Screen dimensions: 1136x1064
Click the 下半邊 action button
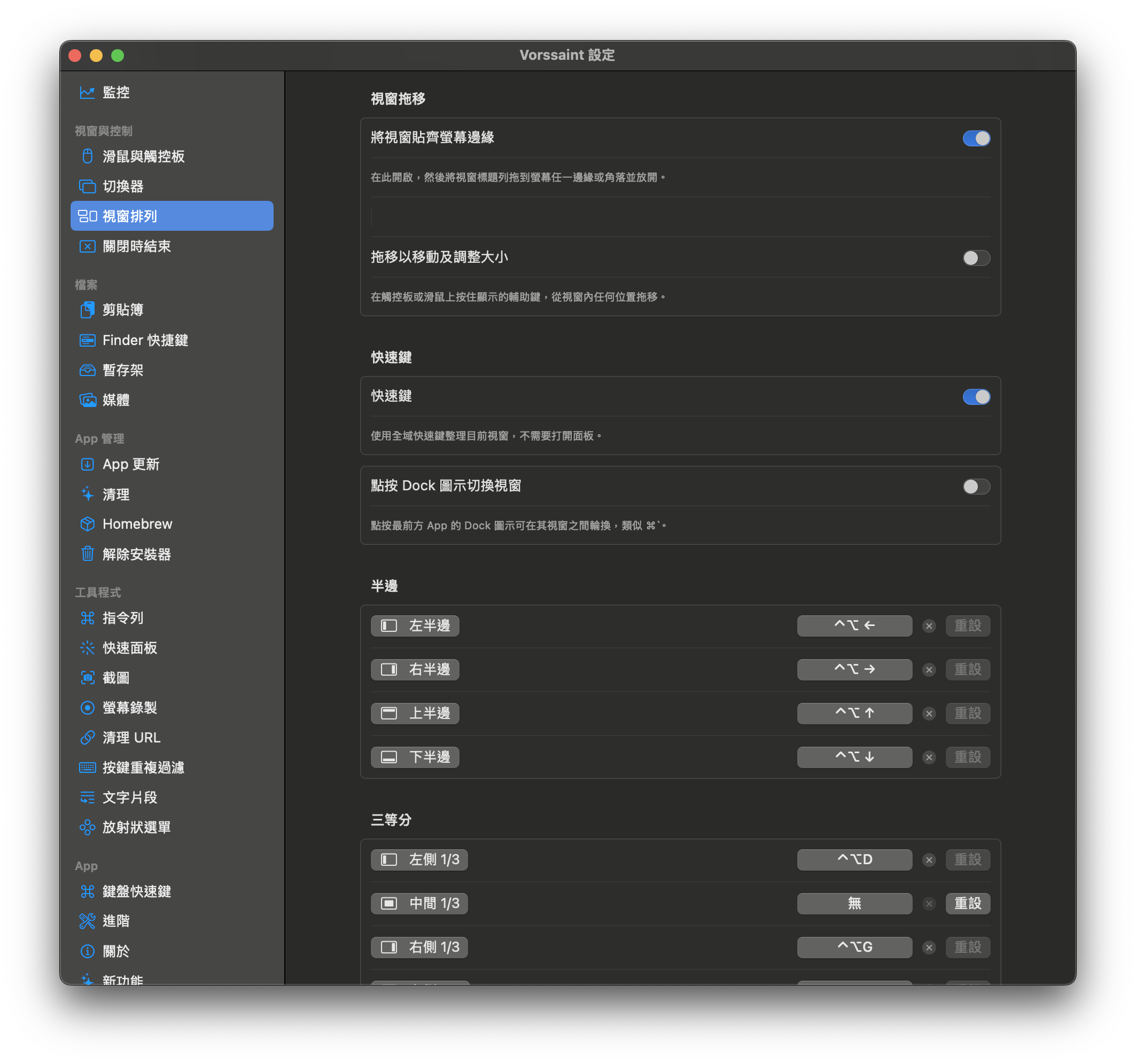(415, 757)
